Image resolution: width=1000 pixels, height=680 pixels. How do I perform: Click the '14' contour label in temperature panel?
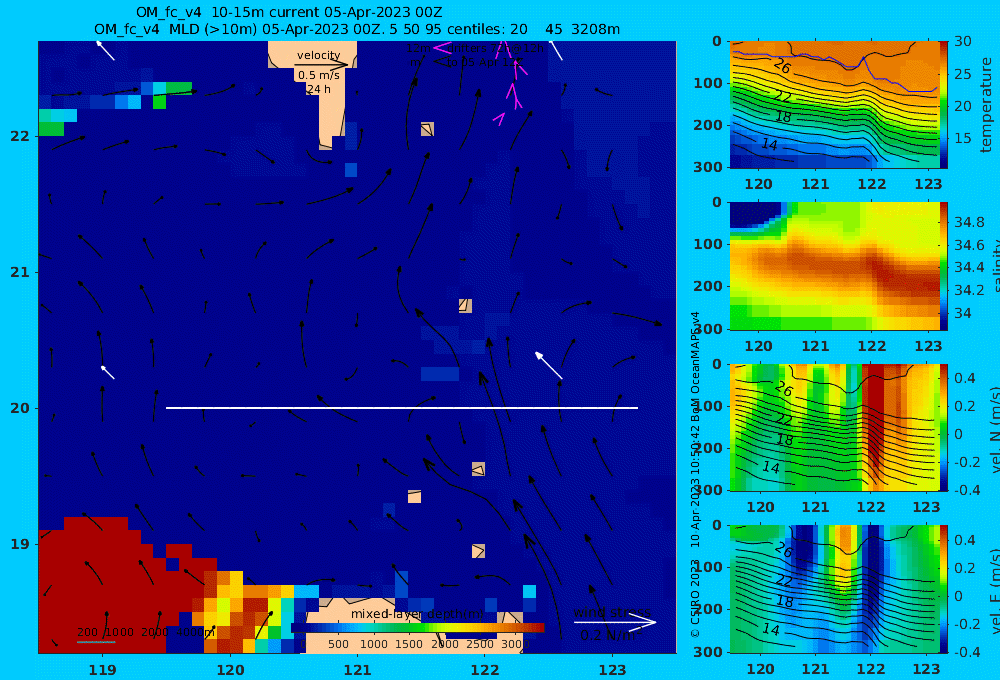770,145
